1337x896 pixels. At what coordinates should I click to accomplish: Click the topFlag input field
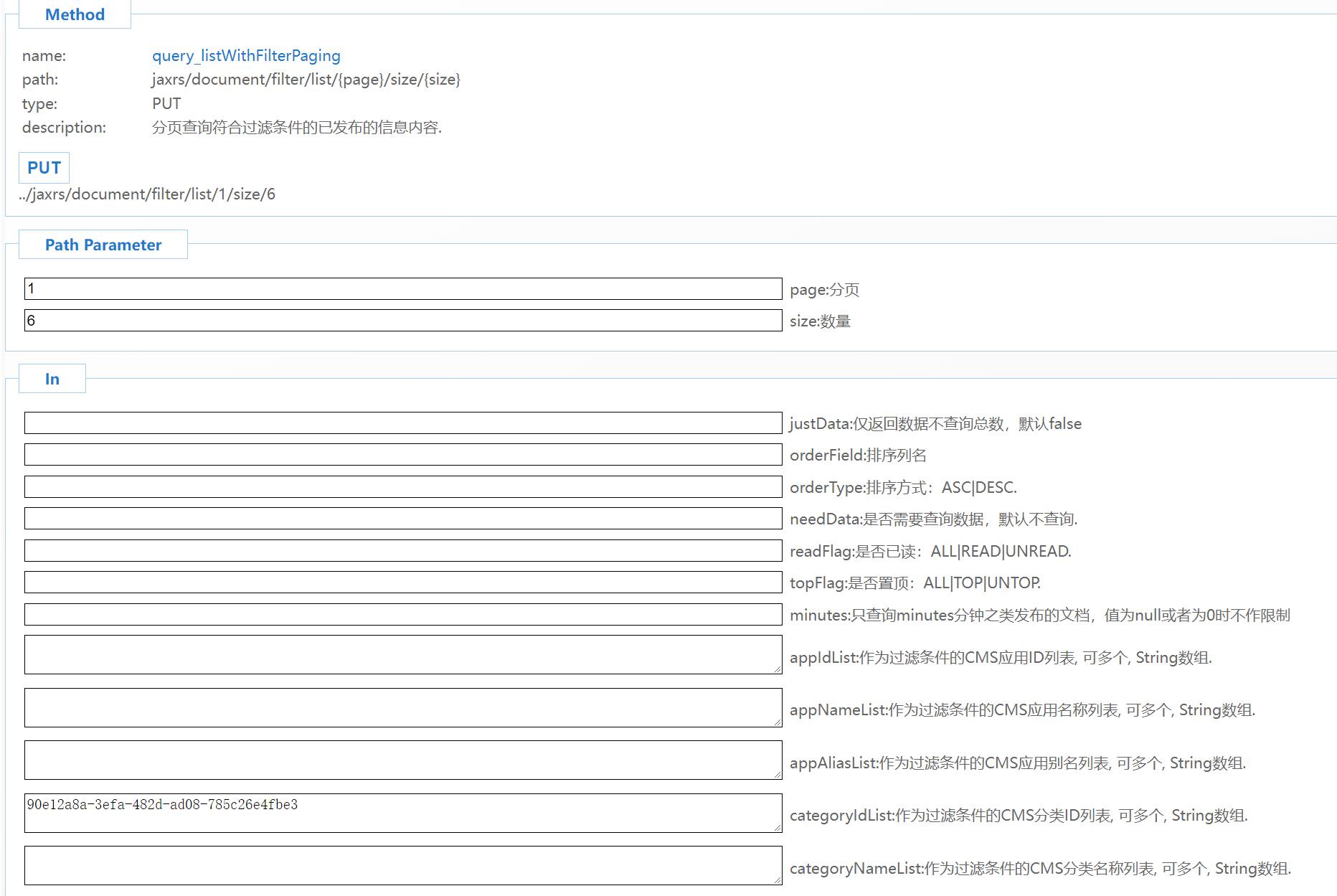pyautogui.click(x=403, y=582)
